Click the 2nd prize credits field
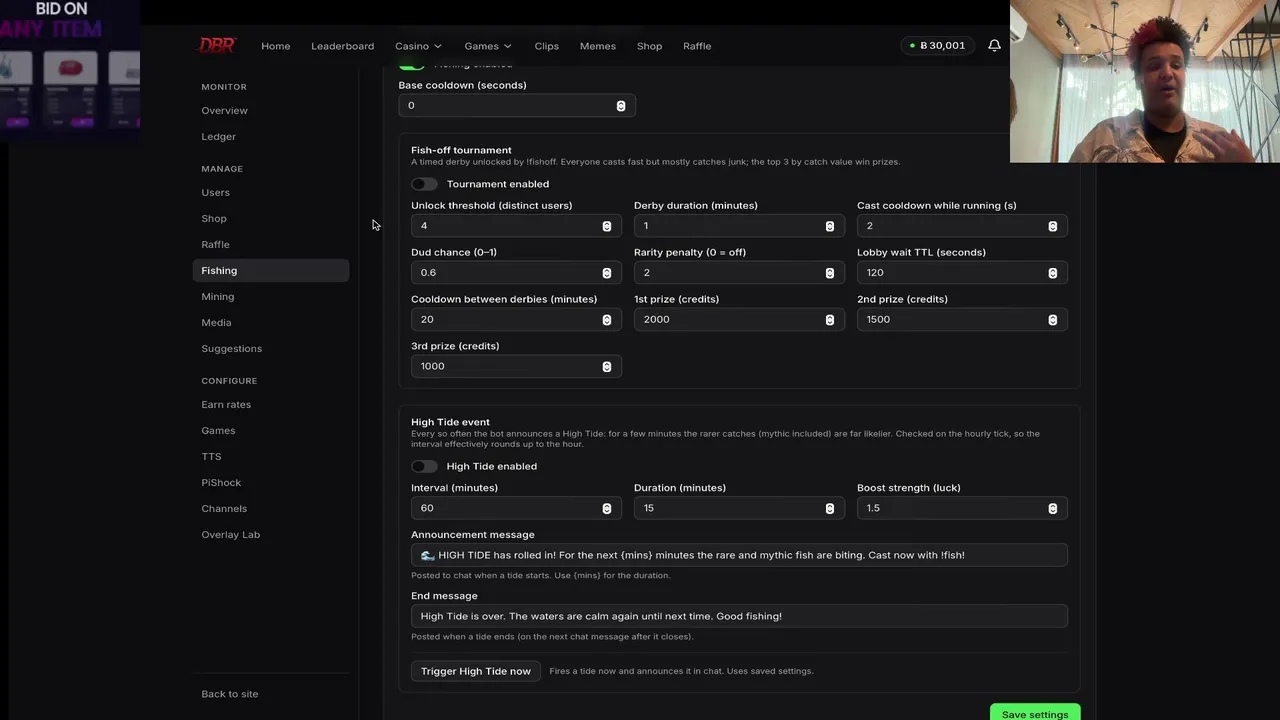The width and height of the screenshot is (1280, 720). [x=962, y=319]
